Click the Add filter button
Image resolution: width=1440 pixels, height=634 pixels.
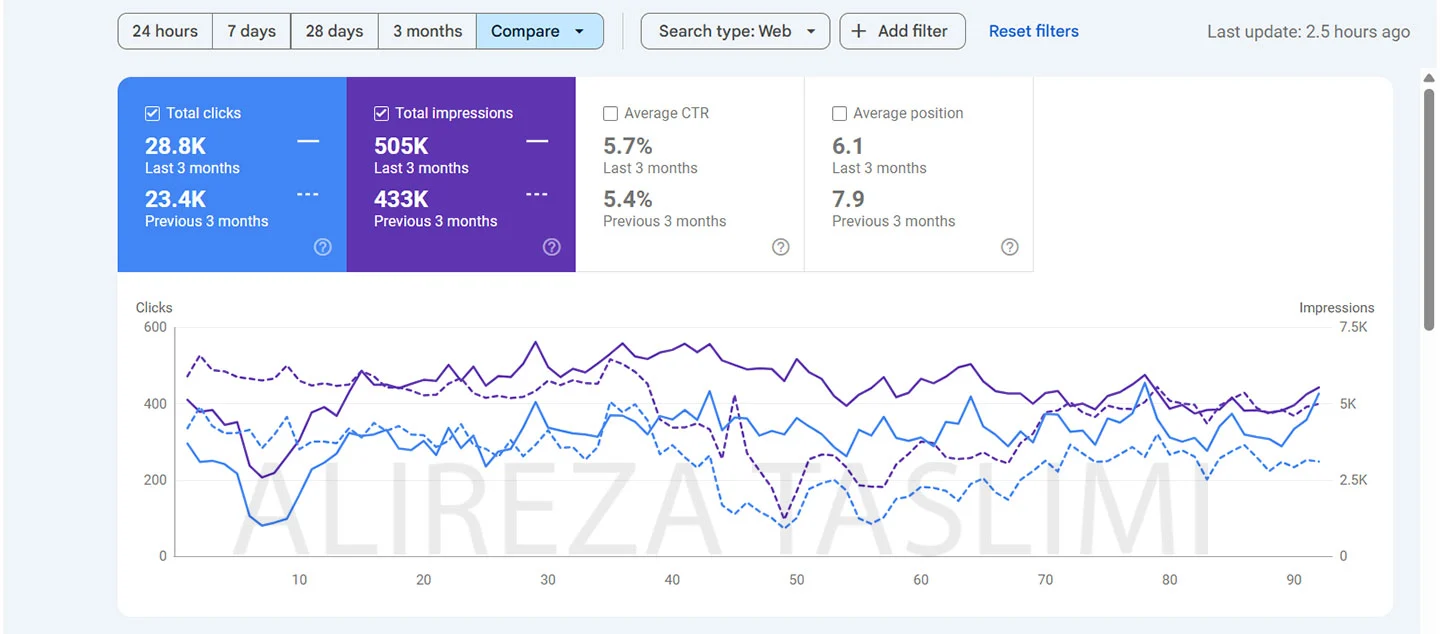[x=901, y=31]
